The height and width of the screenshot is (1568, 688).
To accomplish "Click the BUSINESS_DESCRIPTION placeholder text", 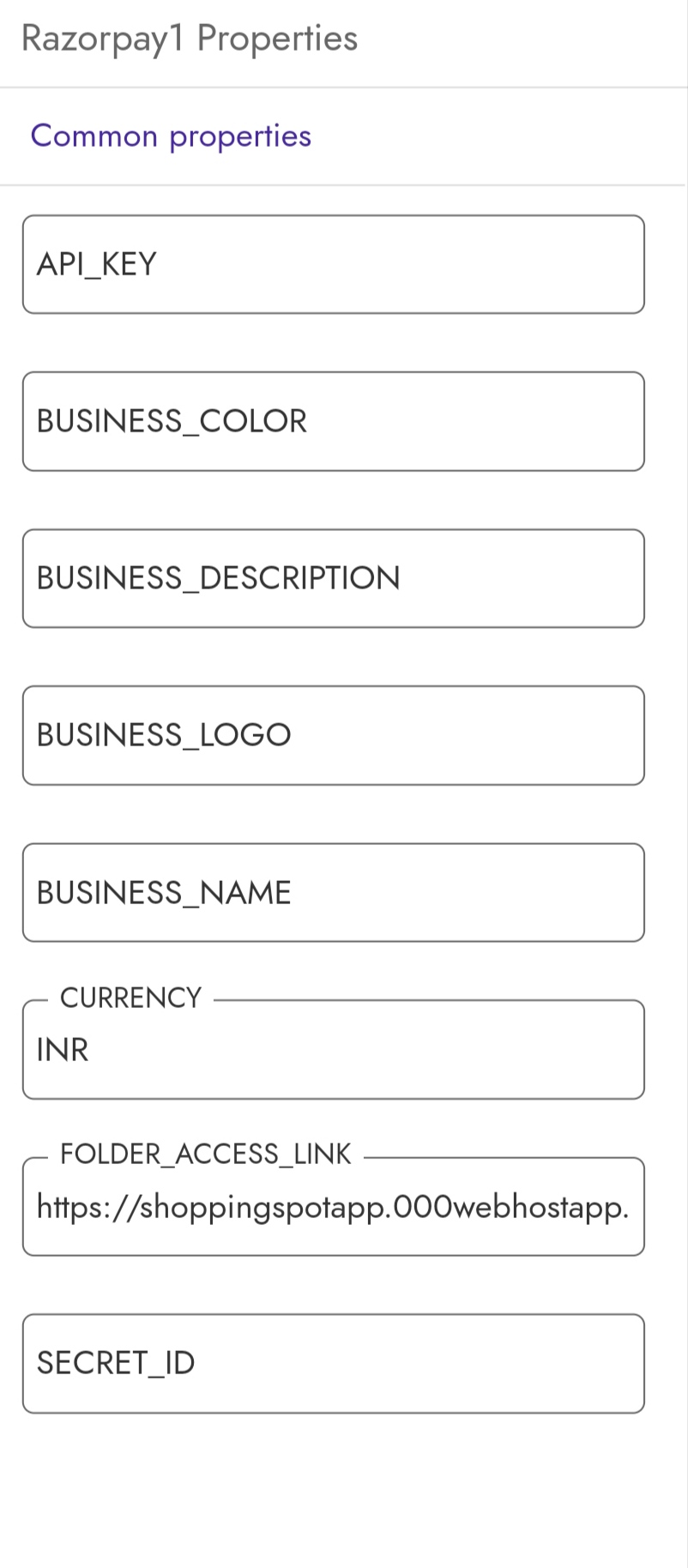I will [218, 578].
